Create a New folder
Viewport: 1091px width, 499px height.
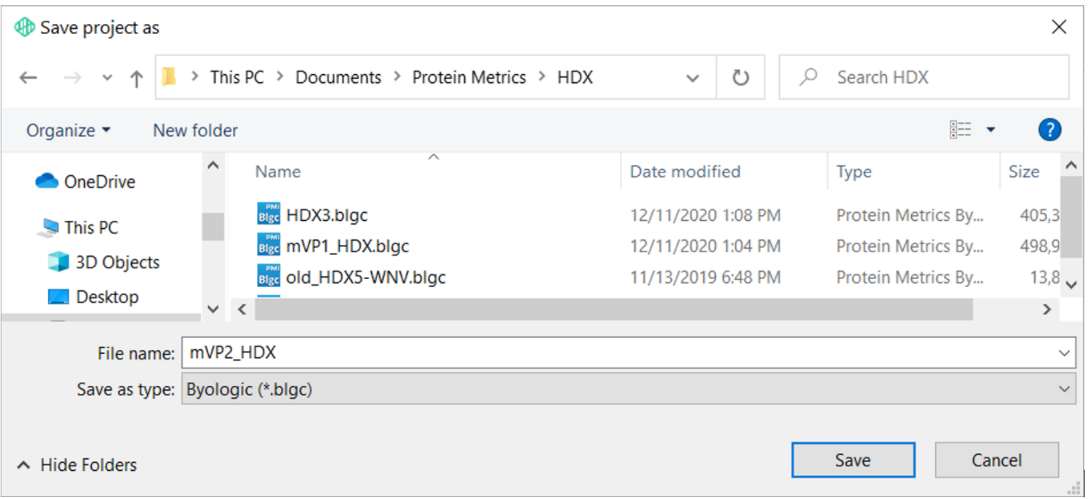[195, 130]
